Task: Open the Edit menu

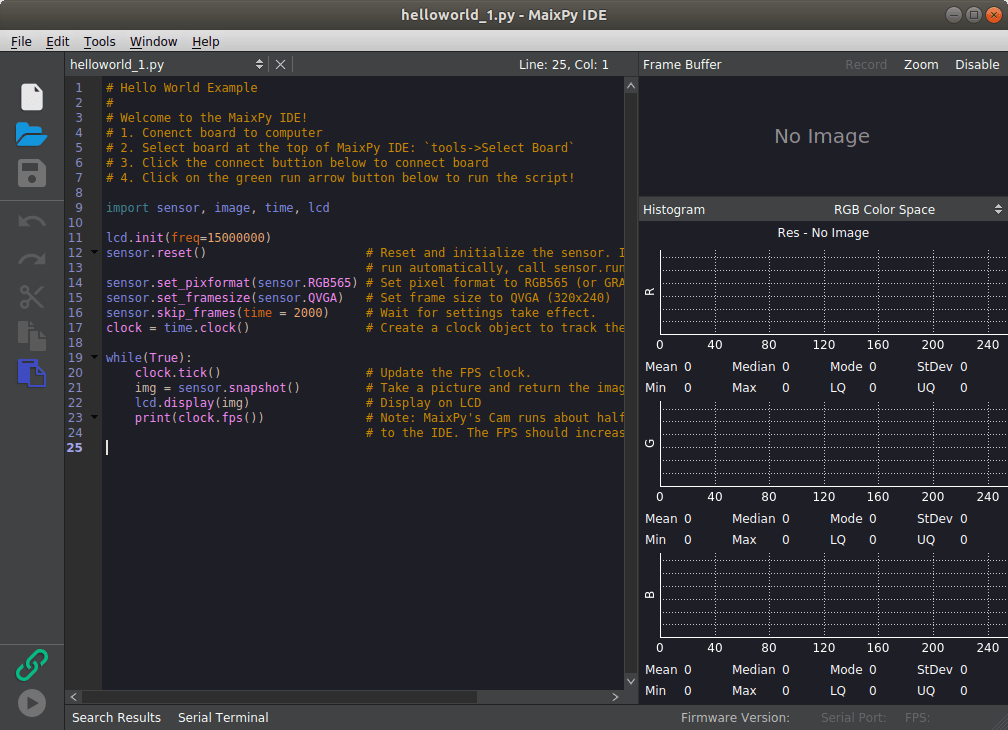Action: (x=57, y=41)
